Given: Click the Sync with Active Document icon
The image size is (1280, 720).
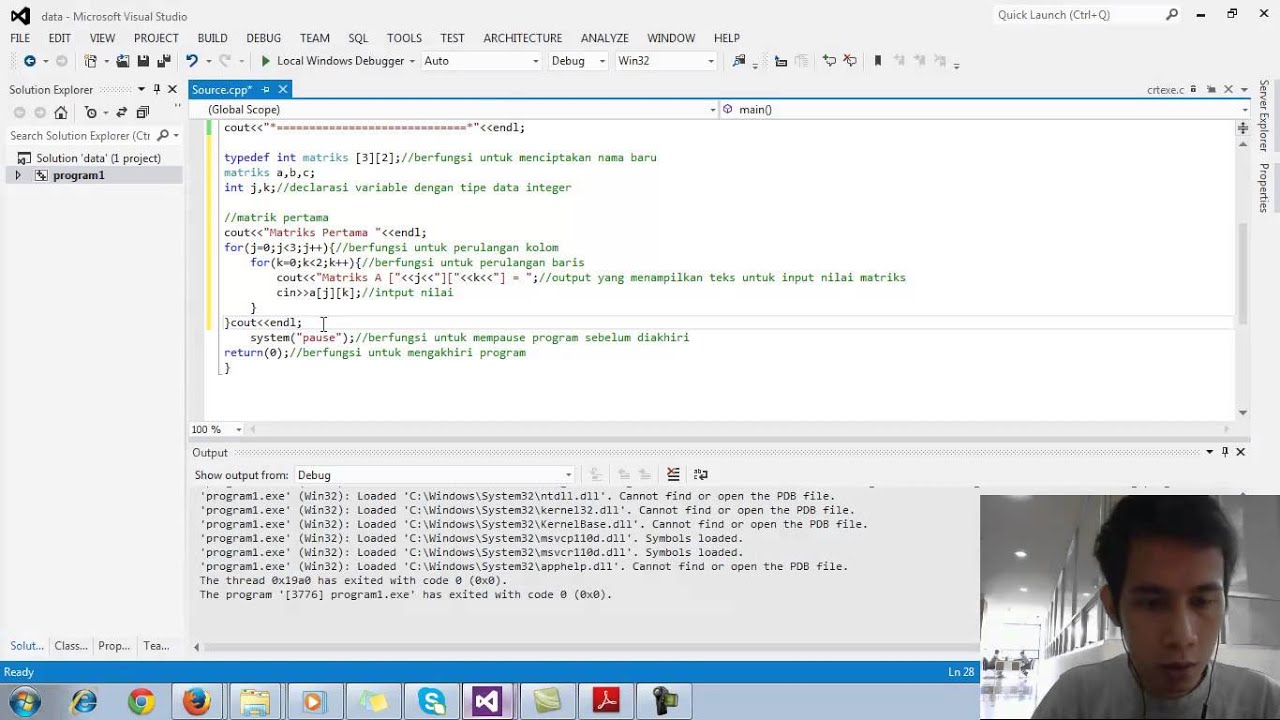Looking at the screenshot, I should 122,112.
